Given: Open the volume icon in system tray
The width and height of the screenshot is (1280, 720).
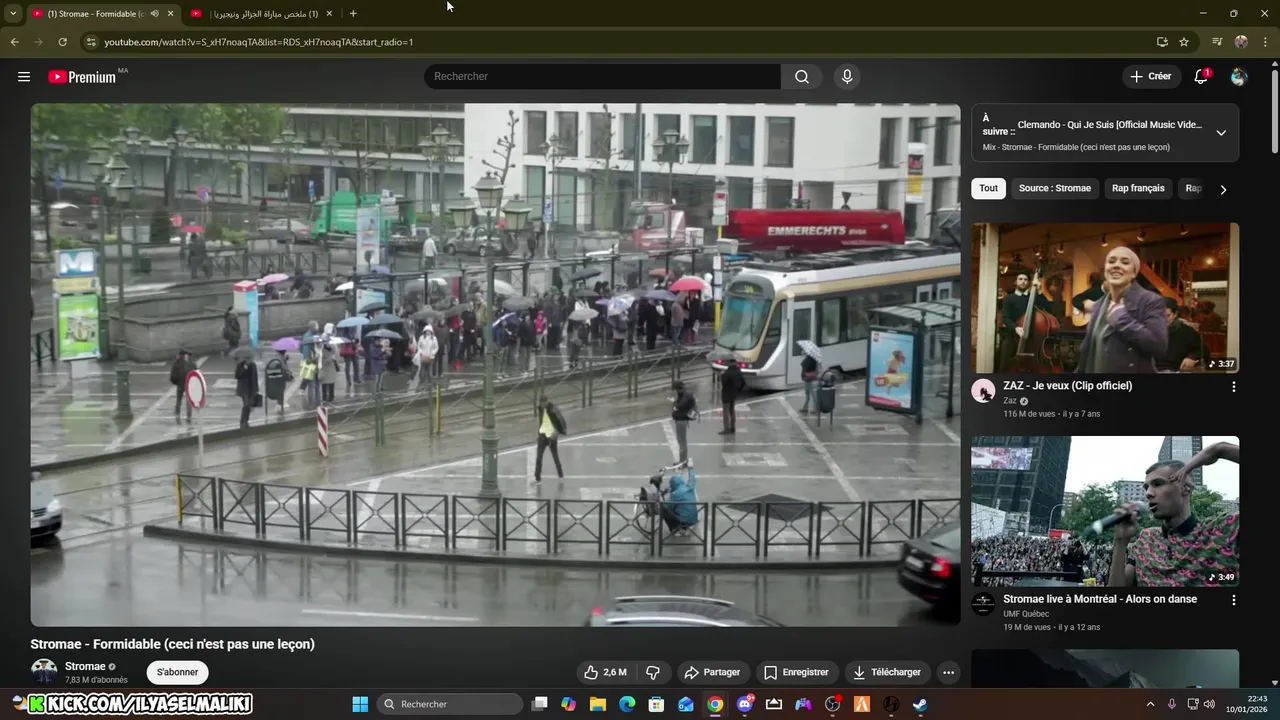Looking at the screenshot, I should pyautogui.click(x=1209, y=704).
